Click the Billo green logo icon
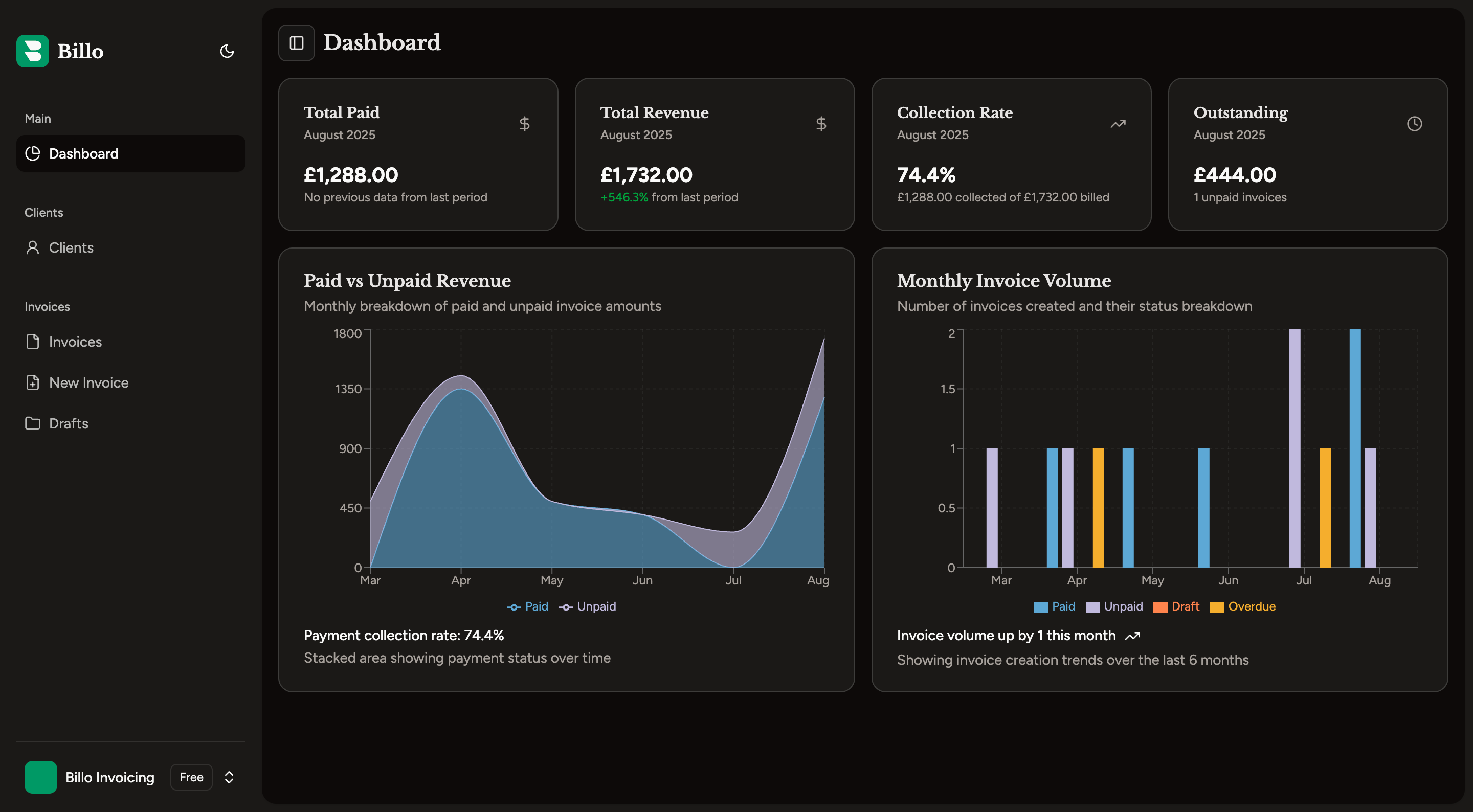Image resolution: width=1473 pixels, height=812 pixels. tap(33, 51)
